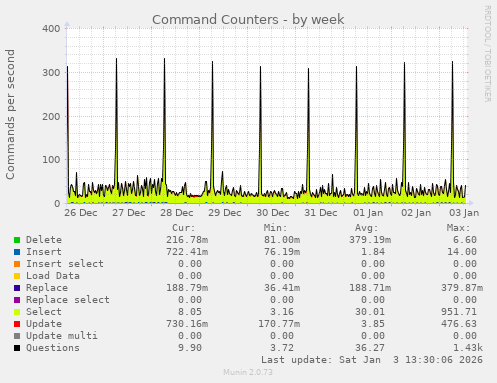This screenshot has height=383, width=497.
Task: Click the orange Insert select legend swatch
Action: tap(17, 264)
